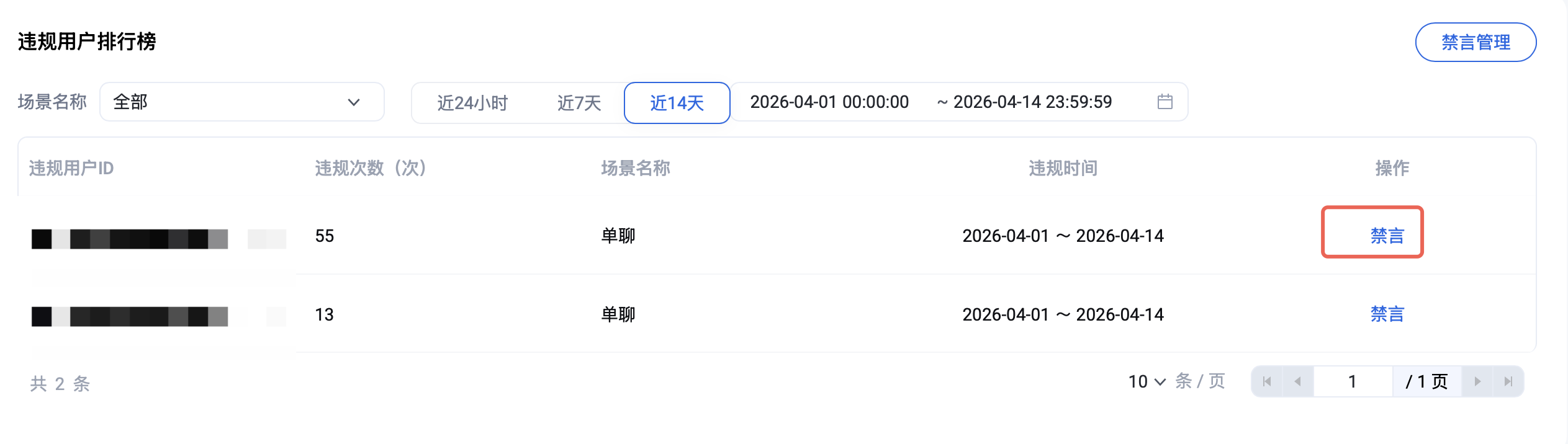Go to first page arrow icon
The height and width of the screenshot is (444, 1568).
[1267, 381]
